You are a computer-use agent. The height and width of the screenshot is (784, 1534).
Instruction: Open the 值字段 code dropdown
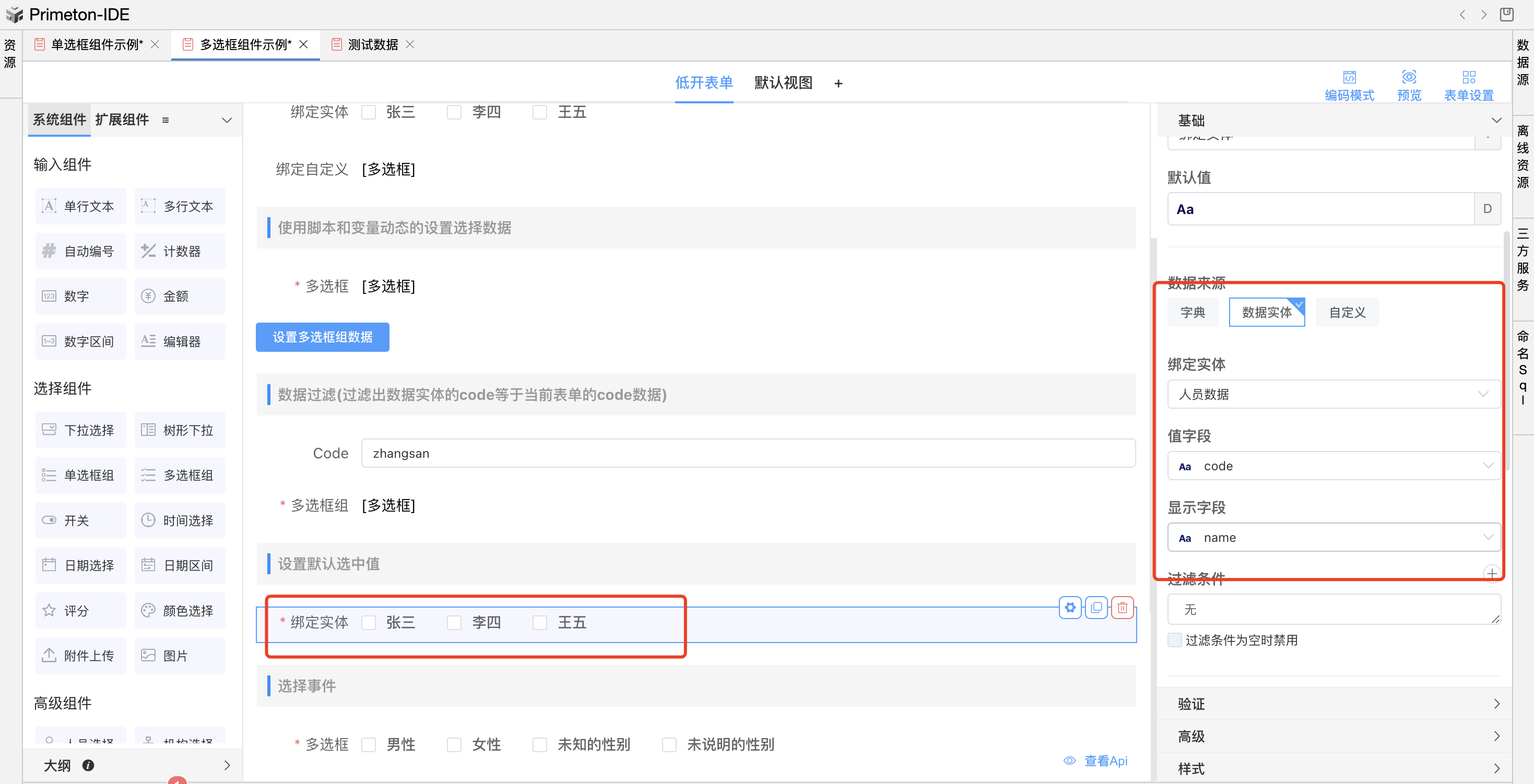pos(1334,466)
